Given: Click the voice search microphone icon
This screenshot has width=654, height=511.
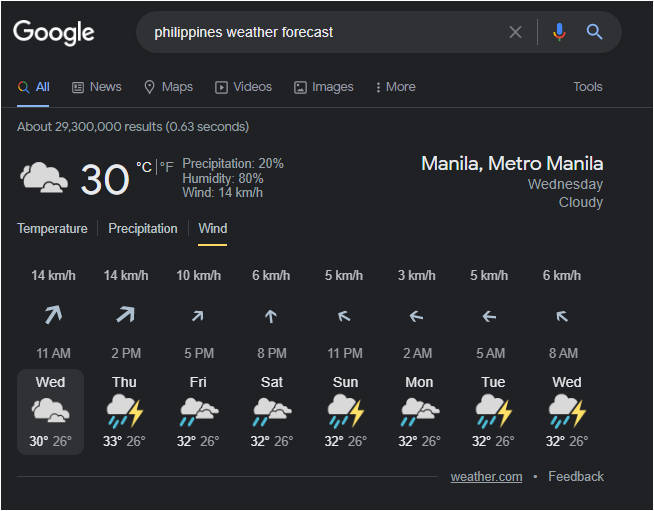Looking at the screenshot, I should [x=559, y=32].
